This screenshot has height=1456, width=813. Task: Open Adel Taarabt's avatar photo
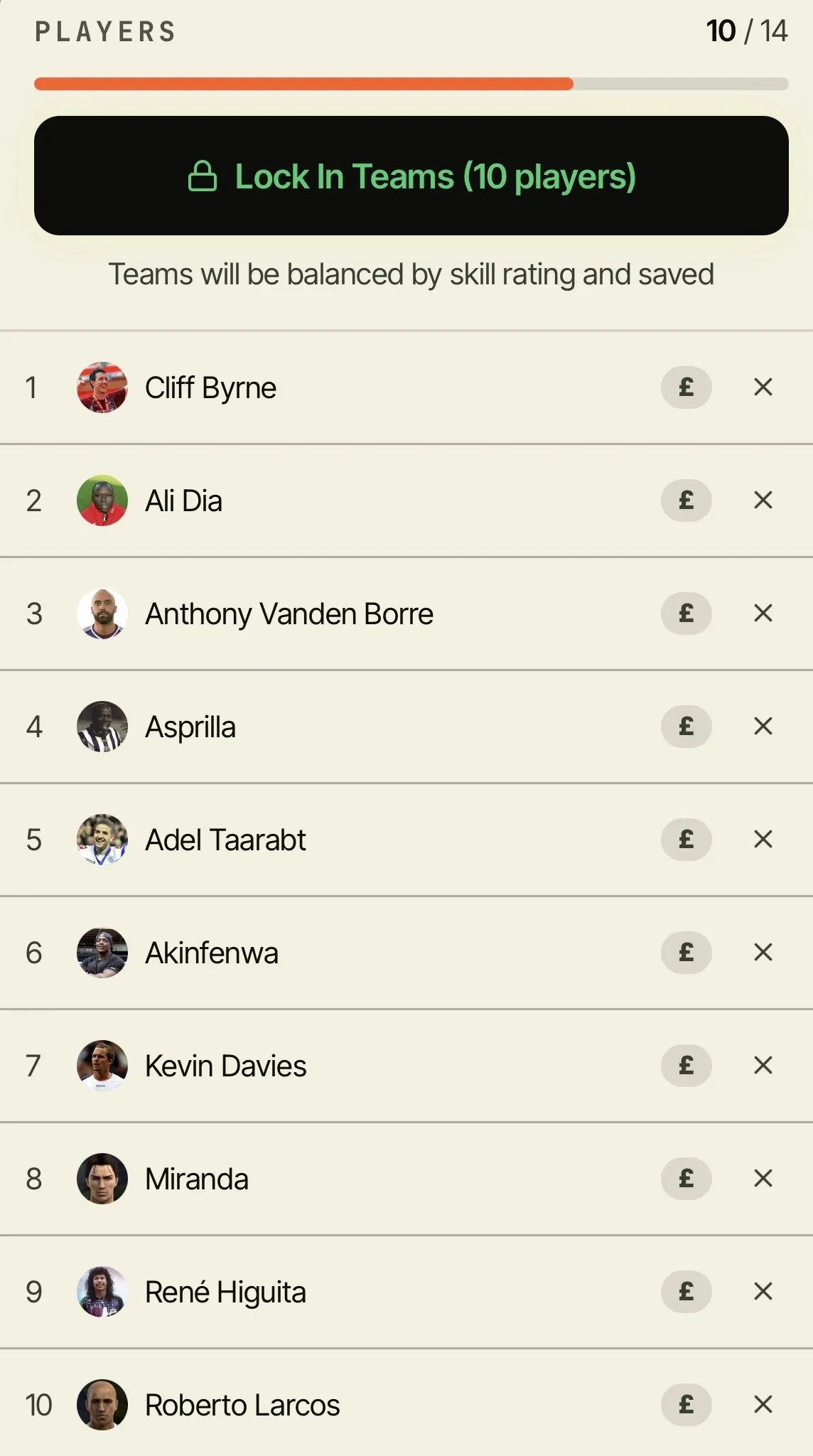coord(102,840)
